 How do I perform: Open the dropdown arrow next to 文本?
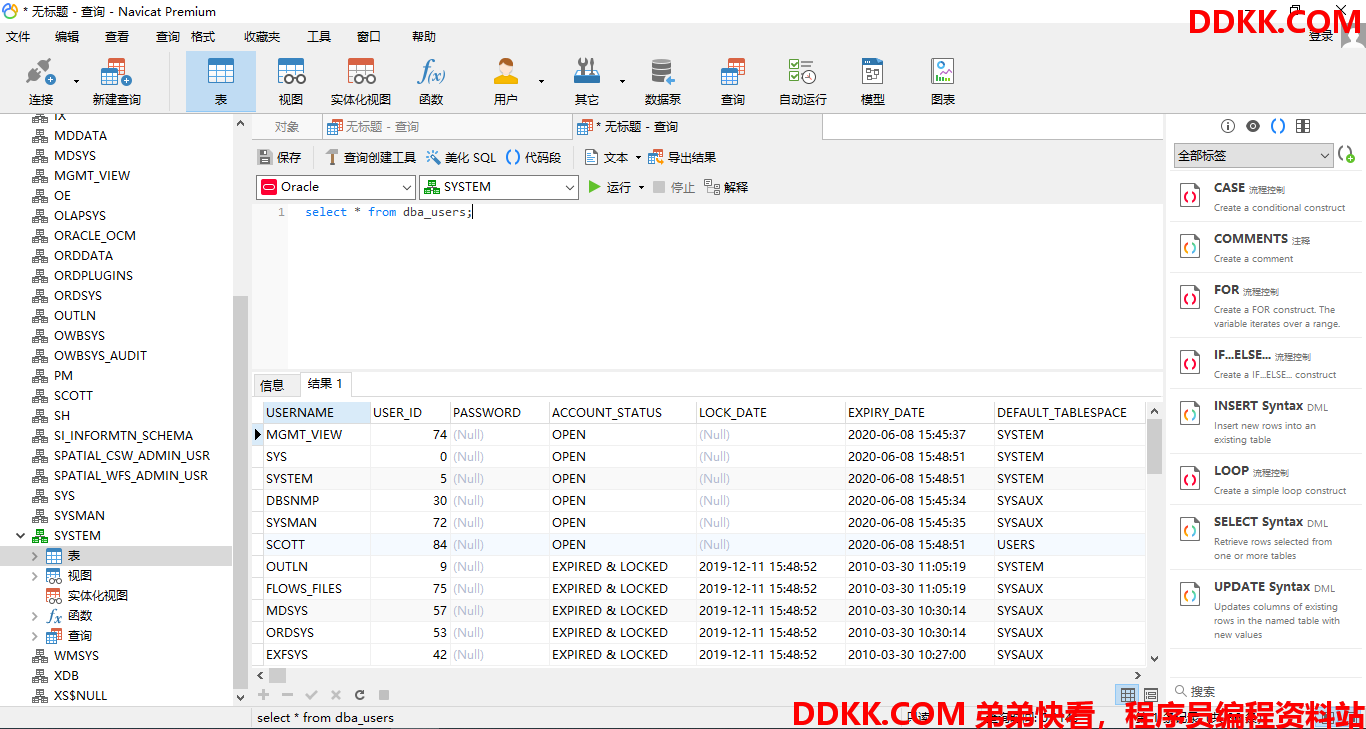pos(638,157)
